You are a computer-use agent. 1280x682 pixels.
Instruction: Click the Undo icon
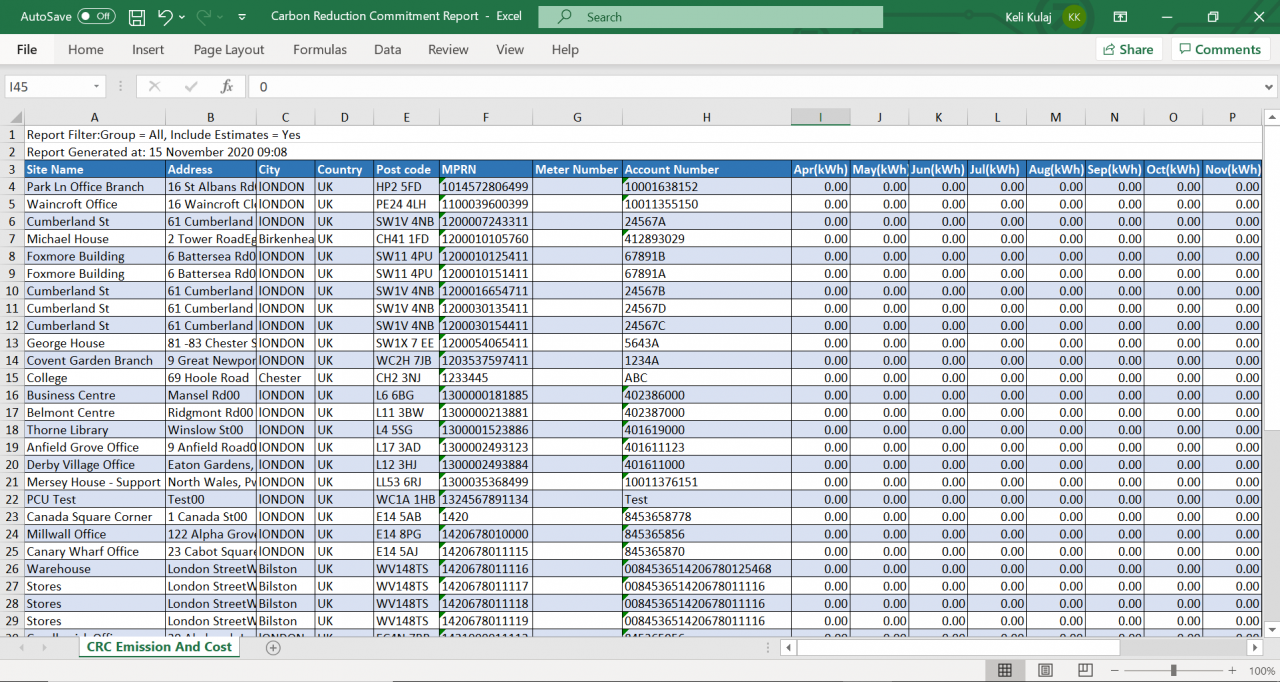[x=163, y=16]
